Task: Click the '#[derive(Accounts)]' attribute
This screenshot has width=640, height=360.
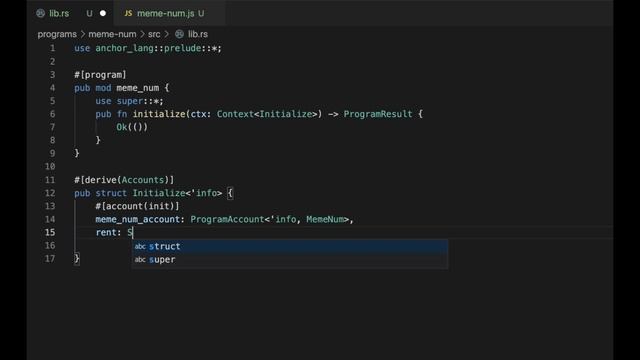Action: pyautogui.click(x=124, y=180)
